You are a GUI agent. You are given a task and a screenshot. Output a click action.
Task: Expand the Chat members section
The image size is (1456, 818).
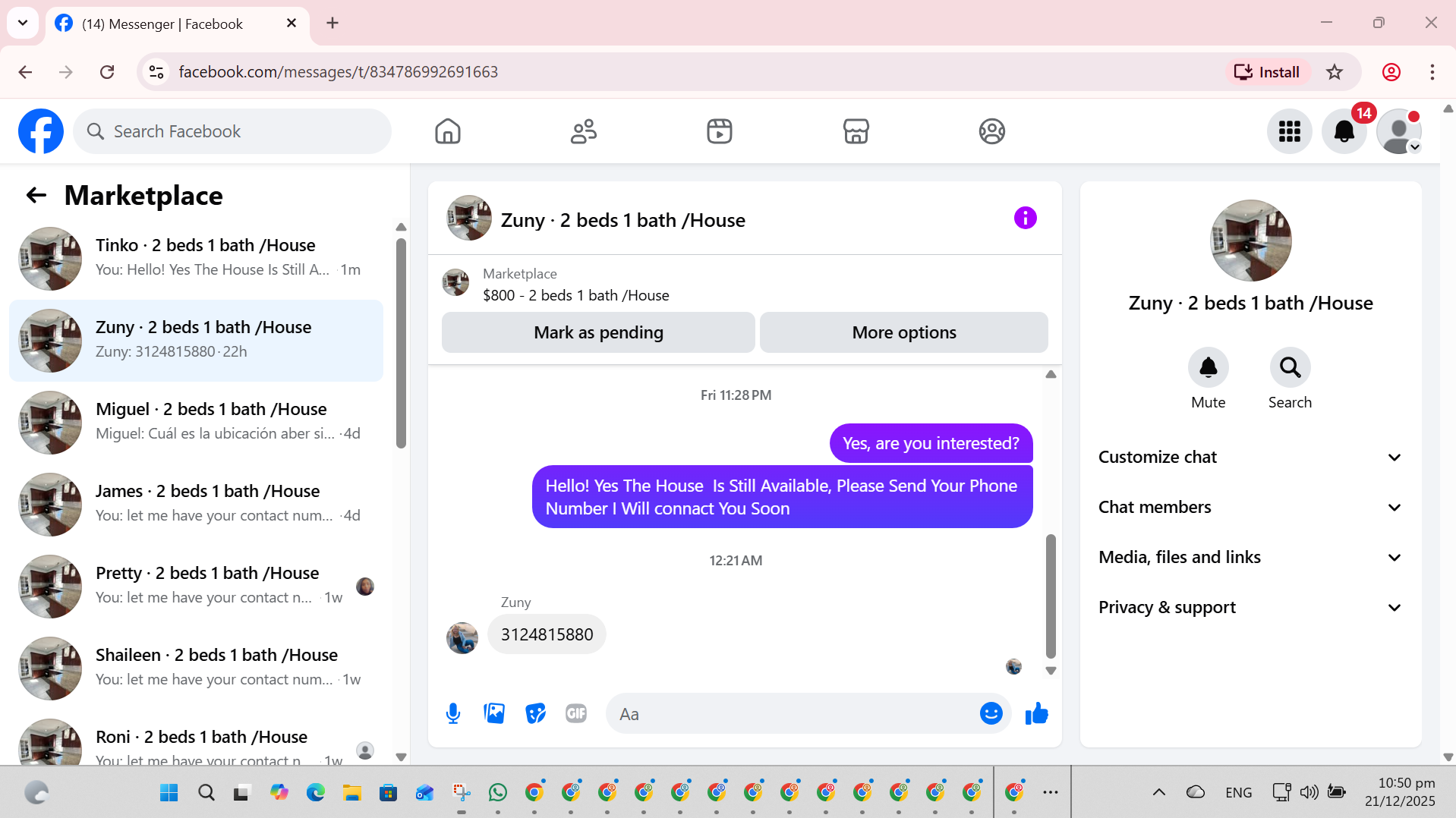pyautogui.click(x=1250, y=507)
